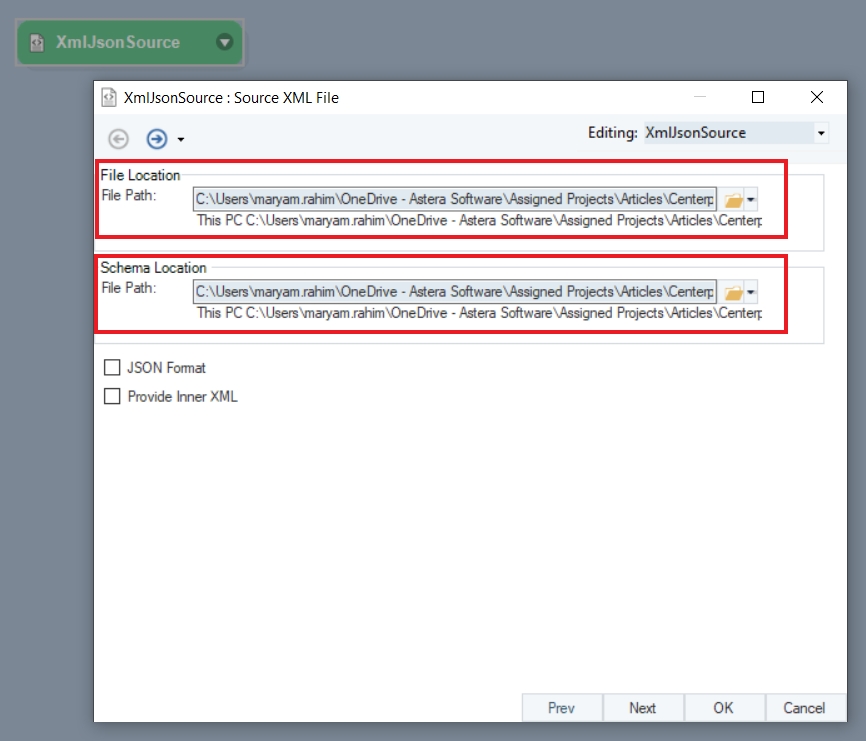Open the dropdown beside the forward arrow
This screenshot has width=866, height=741.
[x=181, y=139]
